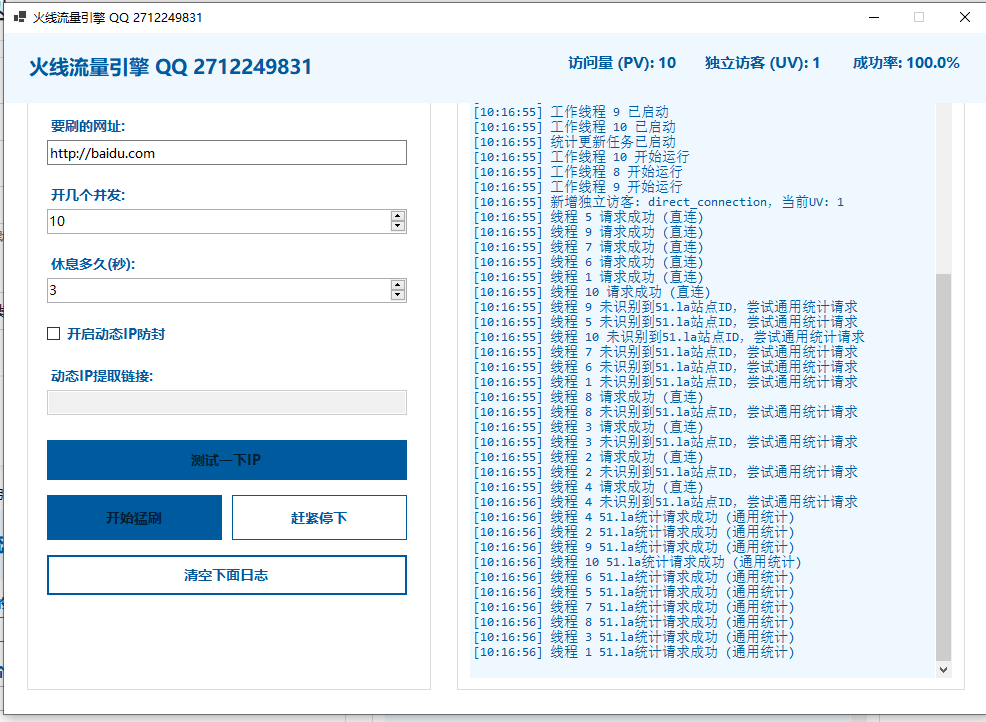This screenshot has height=722, width=986.
Task: Click log line 线程 4 51.la统计请求成功
Action: (634, 517)
